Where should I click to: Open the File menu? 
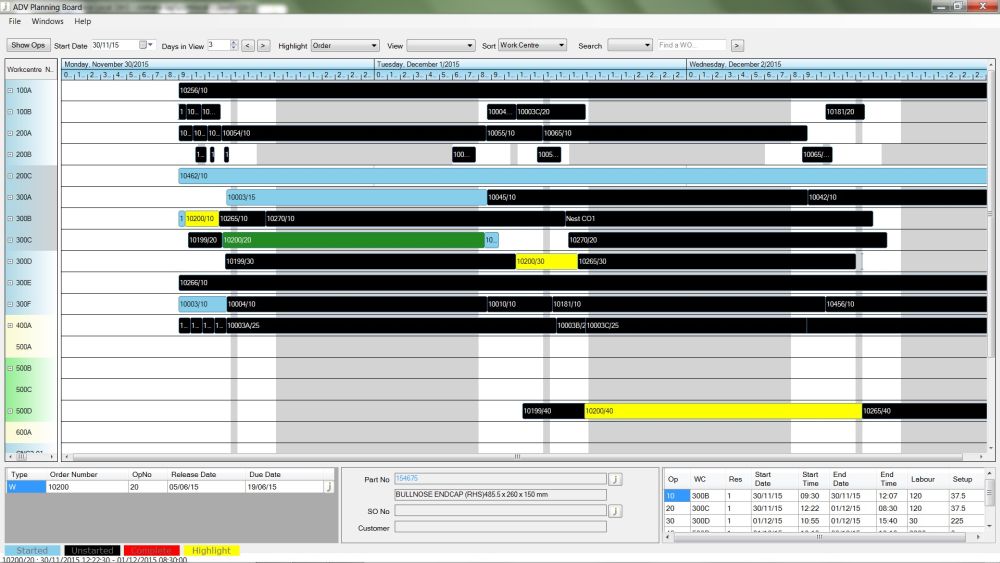(x=15, y=21)
